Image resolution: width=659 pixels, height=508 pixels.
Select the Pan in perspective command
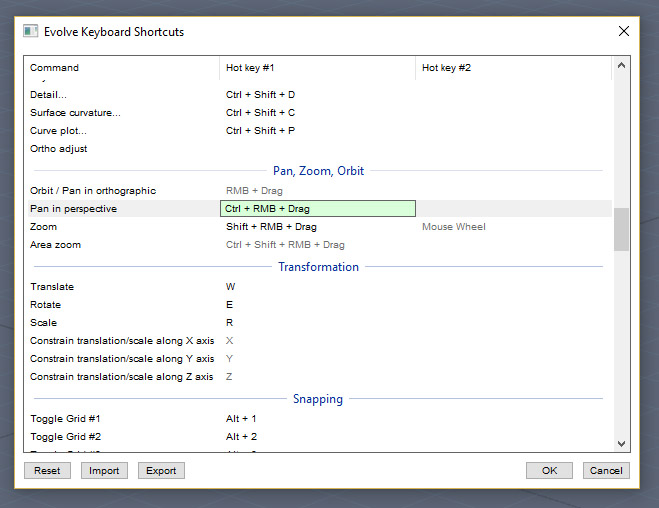tap(73, 209)
